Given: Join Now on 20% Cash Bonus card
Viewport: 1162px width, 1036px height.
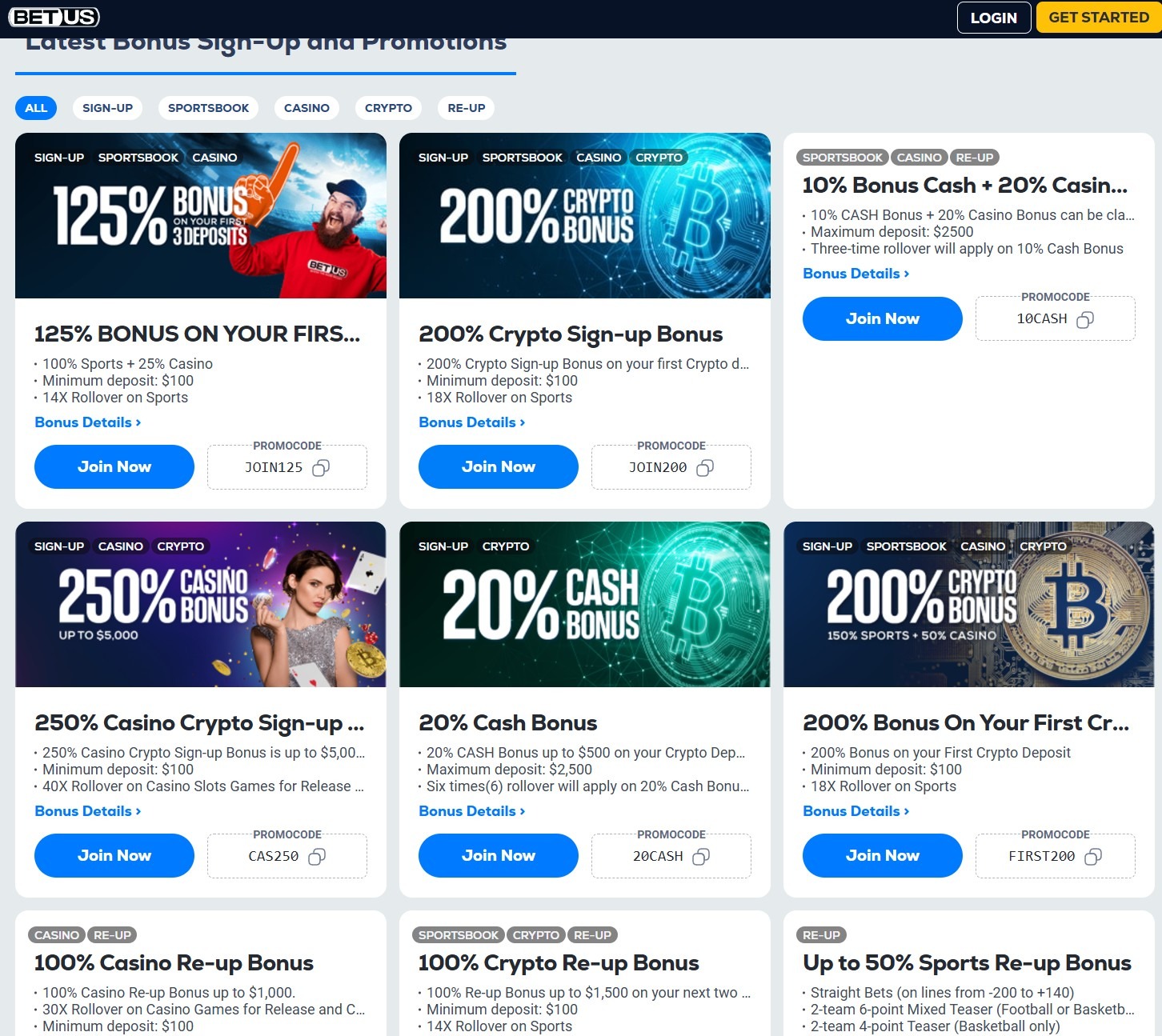Looking at the screenshot, I should pyautogui.click(x=499, y=855).
